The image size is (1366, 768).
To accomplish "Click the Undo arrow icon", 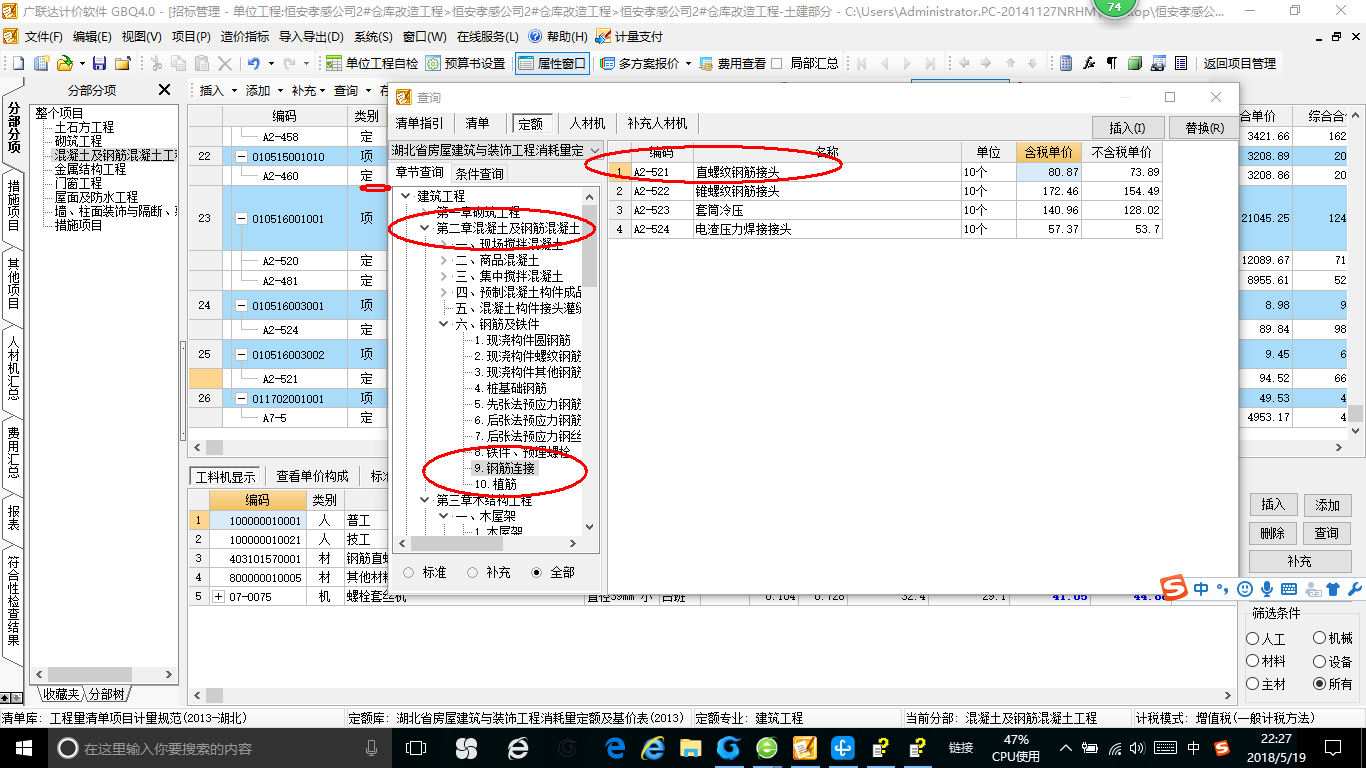I will tap(254, 63).
